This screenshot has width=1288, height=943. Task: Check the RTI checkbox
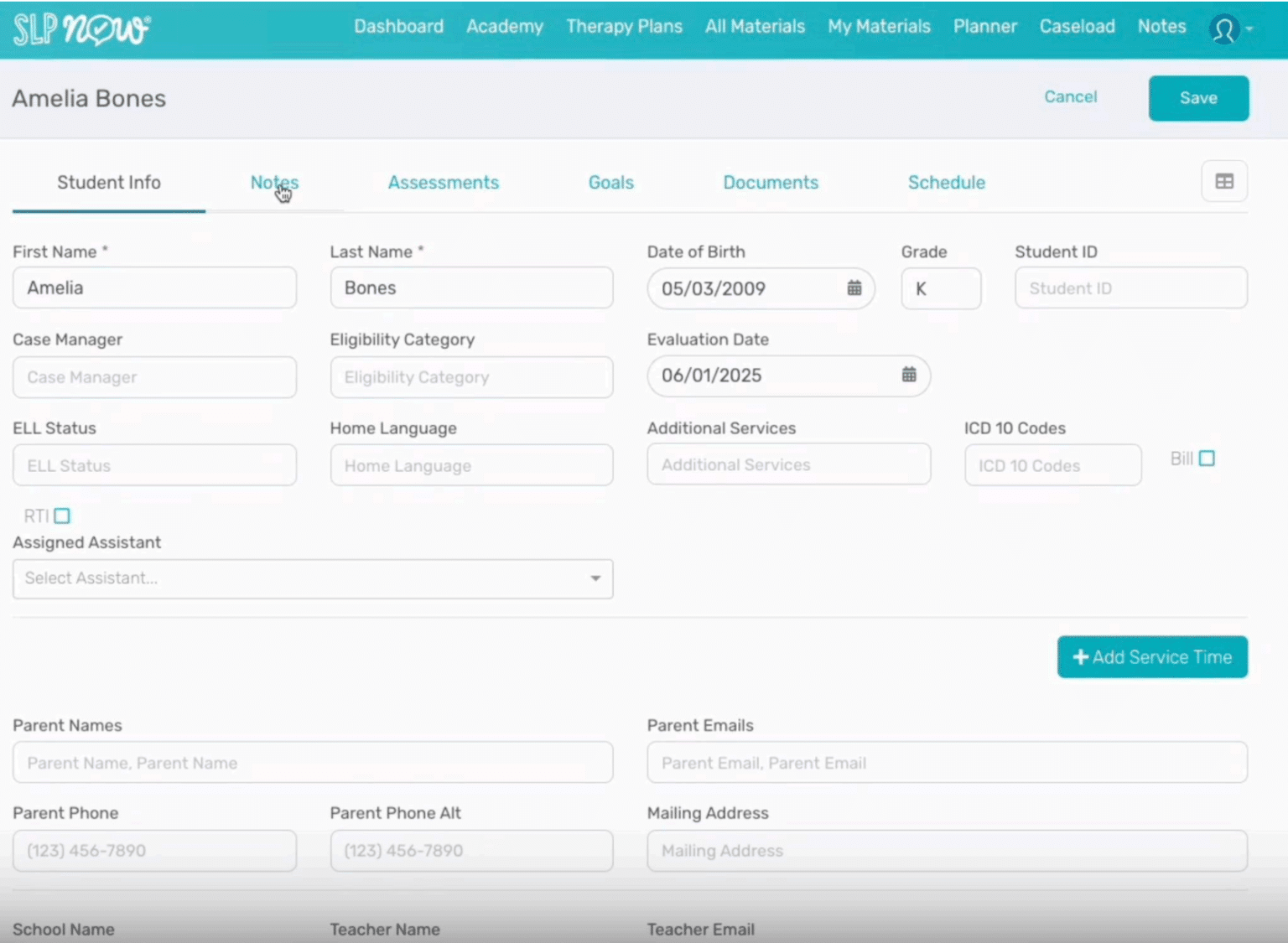63,516
